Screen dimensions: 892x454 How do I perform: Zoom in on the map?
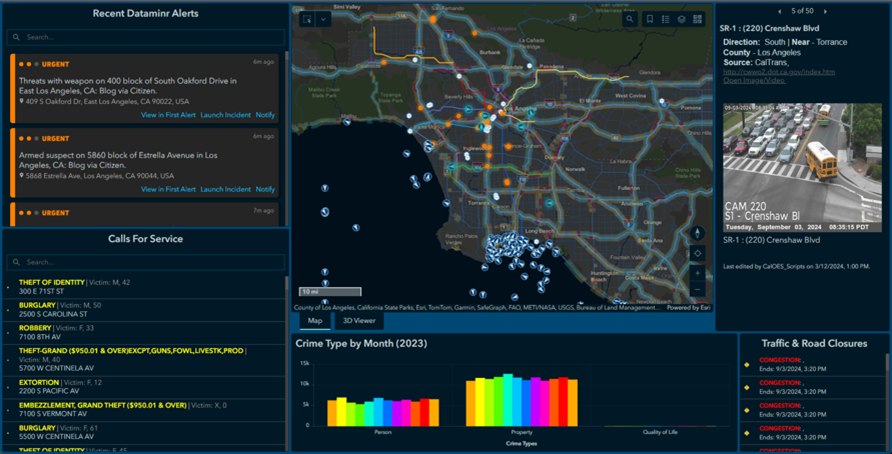tap(697, 273)
